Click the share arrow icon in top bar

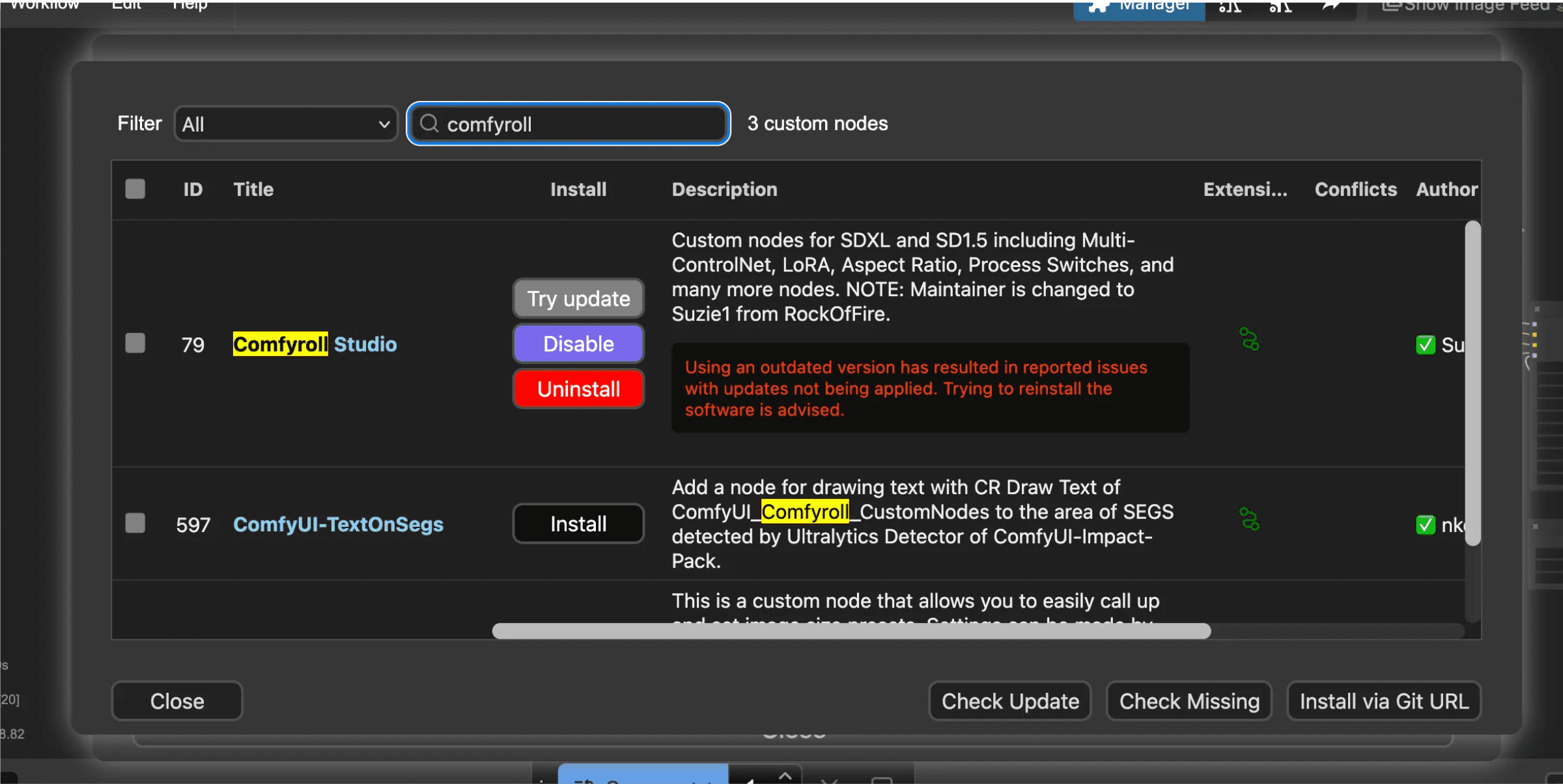click(1330, 6)
